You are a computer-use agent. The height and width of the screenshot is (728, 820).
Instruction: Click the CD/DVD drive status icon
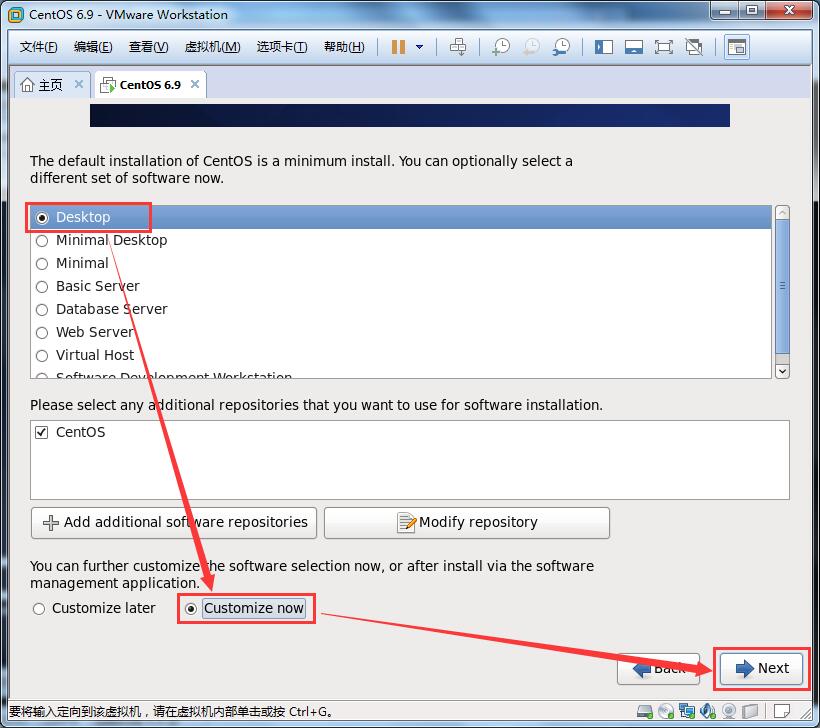coord(666,711)
